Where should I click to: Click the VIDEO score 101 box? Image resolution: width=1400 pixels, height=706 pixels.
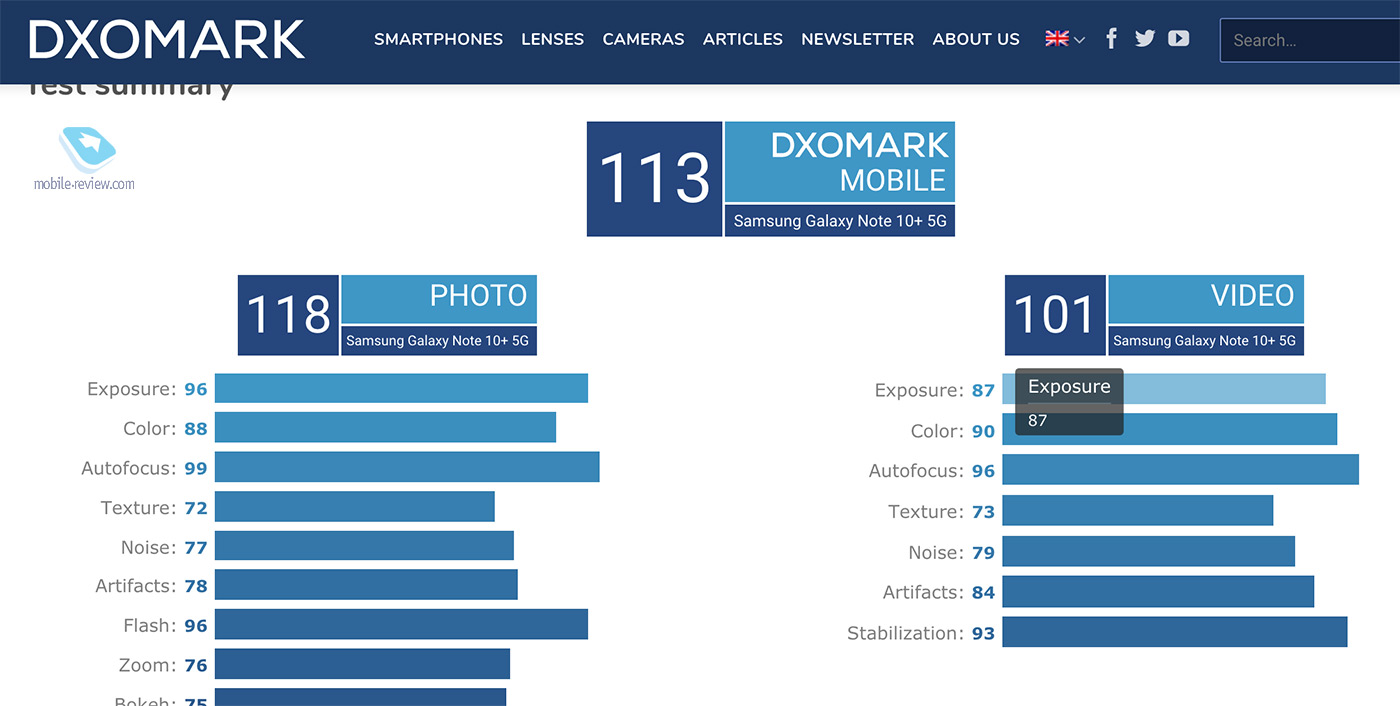pos(1055,315)
